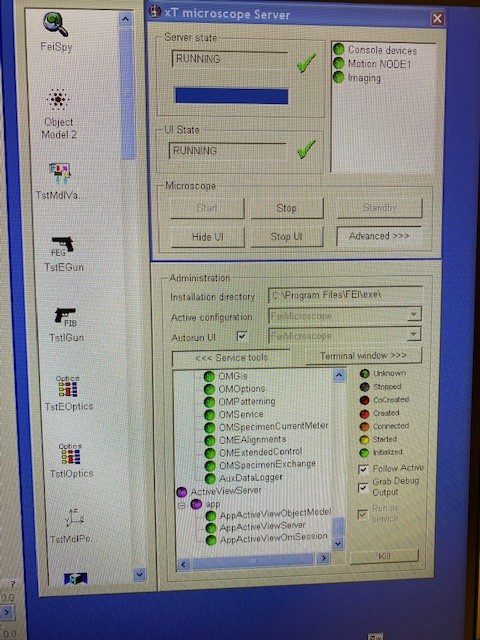Click purple icon beside ActiveViewServer
480x640 pixels.
click(182, 491)
